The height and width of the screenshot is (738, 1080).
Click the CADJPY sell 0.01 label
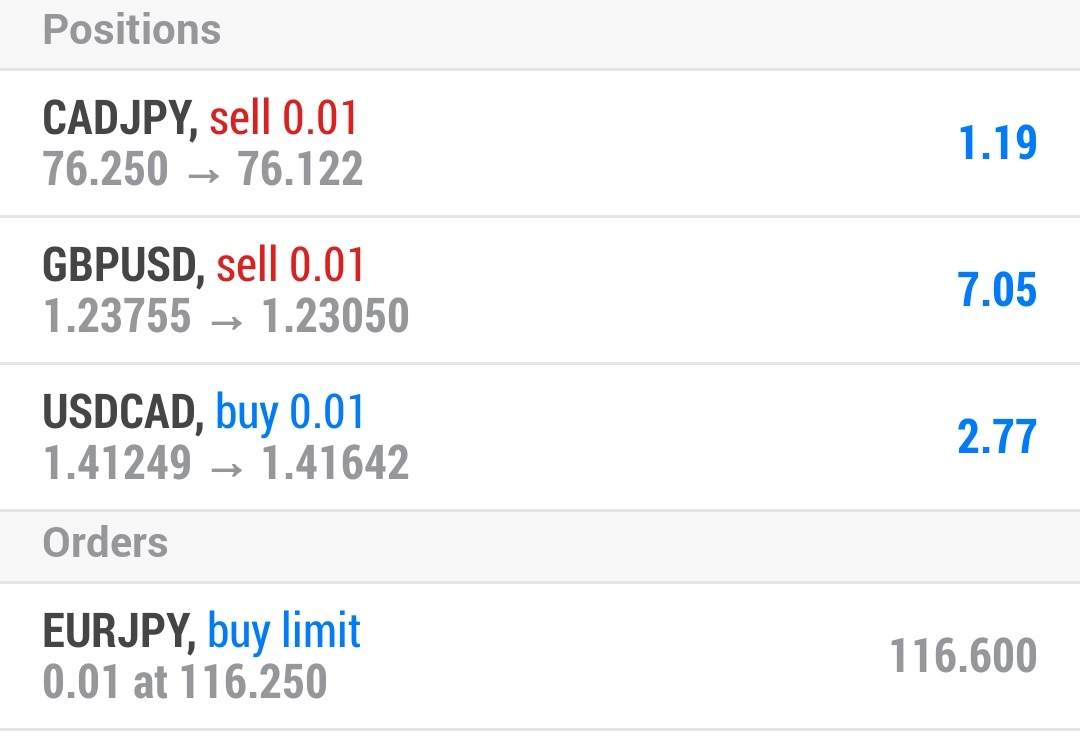[283, 119]
